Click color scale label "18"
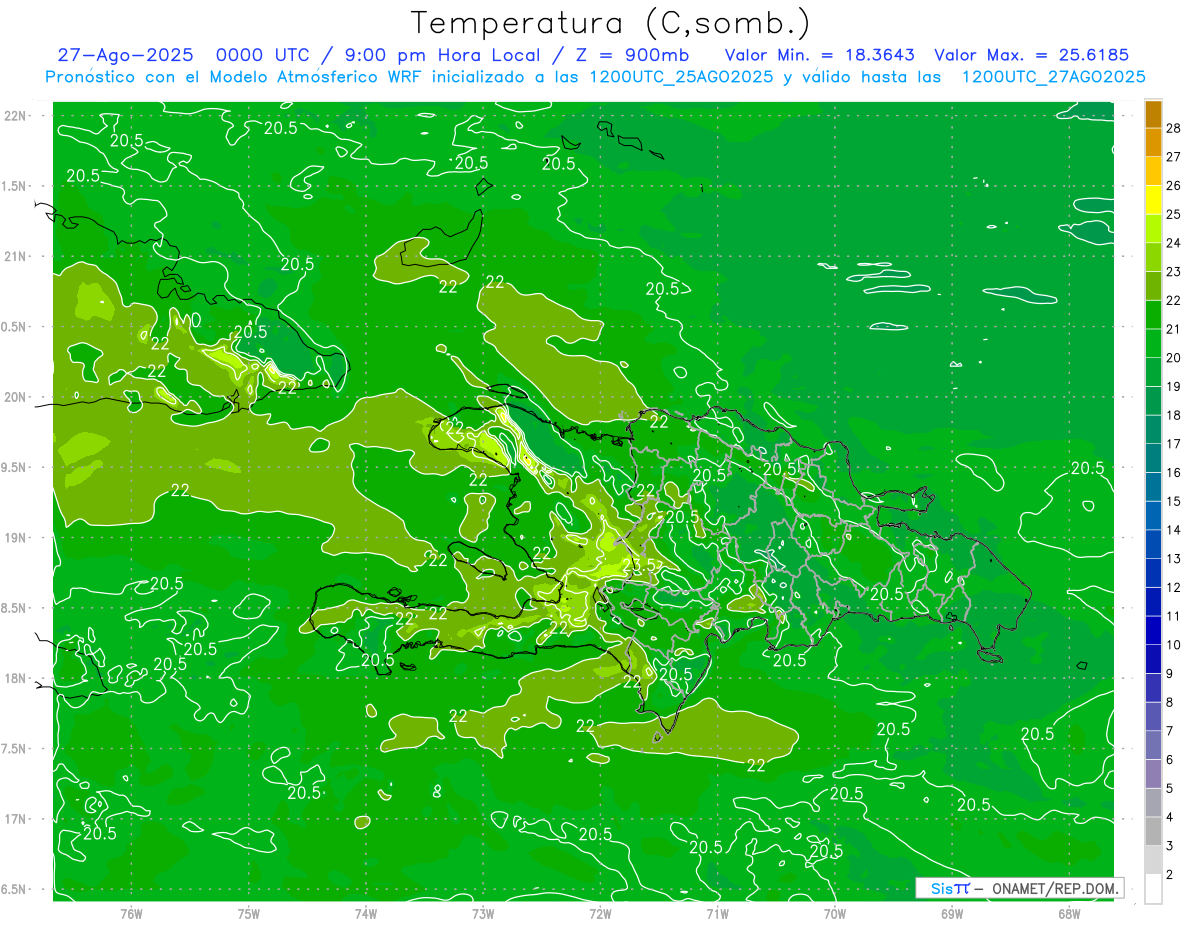 click(1173, 415)
